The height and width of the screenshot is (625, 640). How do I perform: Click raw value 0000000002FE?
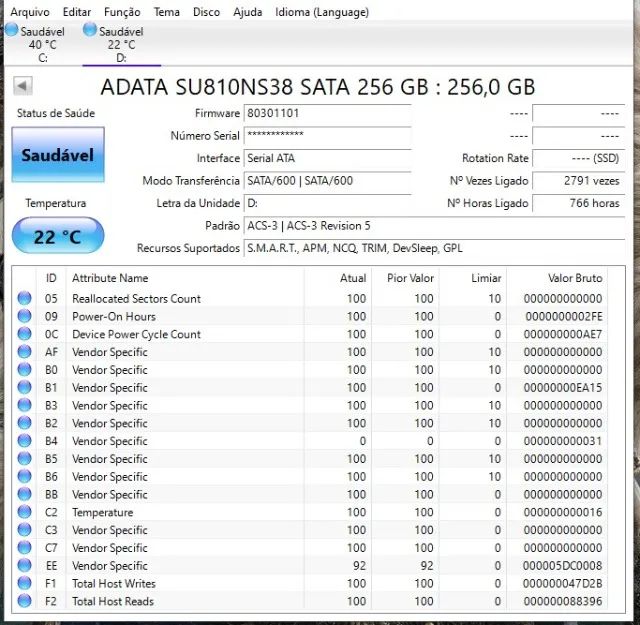click(564, 316)
